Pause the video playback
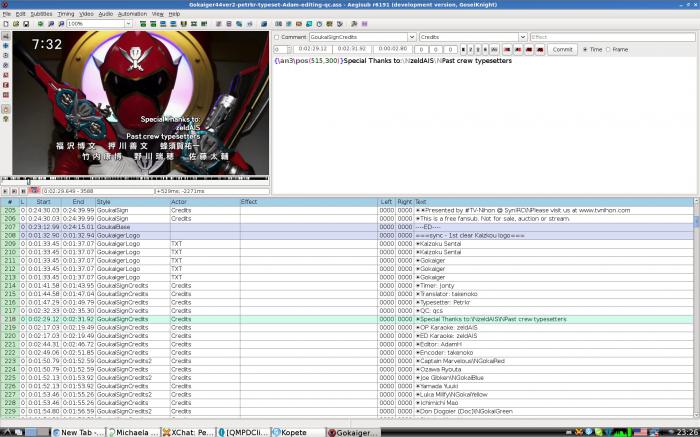Screen dimensions: 700x437 click(x=23, y=191)
